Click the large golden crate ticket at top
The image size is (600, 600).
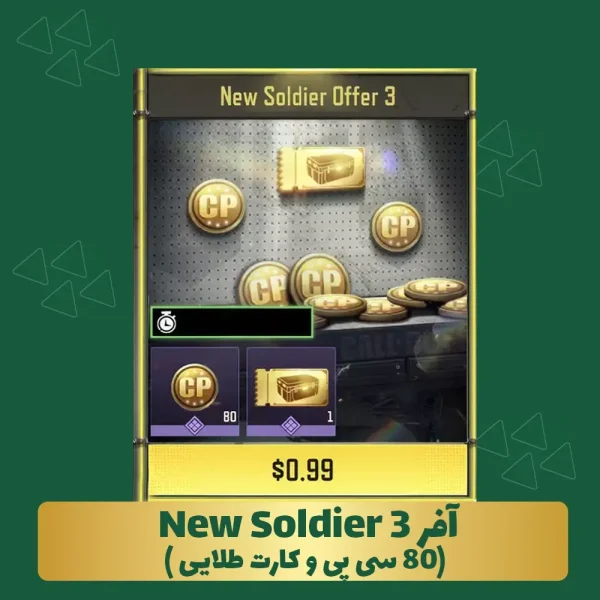[x=321, y=170]
